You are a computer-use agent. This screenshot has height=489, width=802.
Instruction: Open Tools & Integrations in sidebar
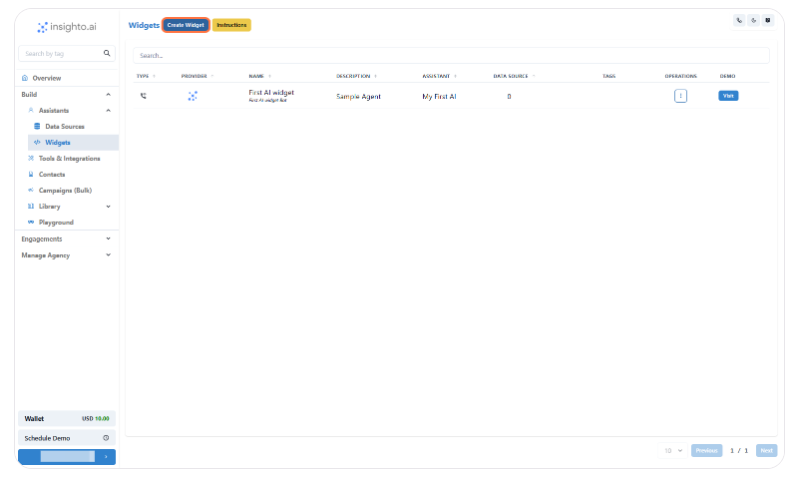(x=69, y=159)
